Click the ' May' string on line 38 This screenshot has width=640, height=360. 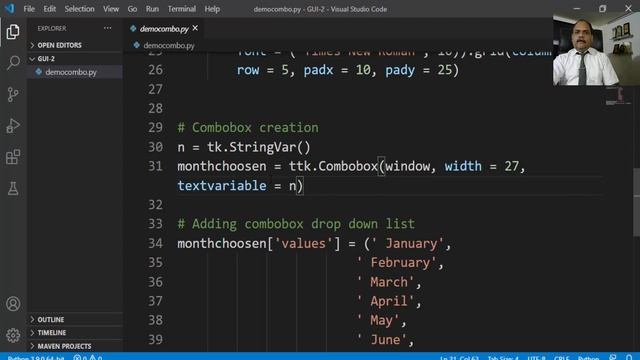coord(378,320)
